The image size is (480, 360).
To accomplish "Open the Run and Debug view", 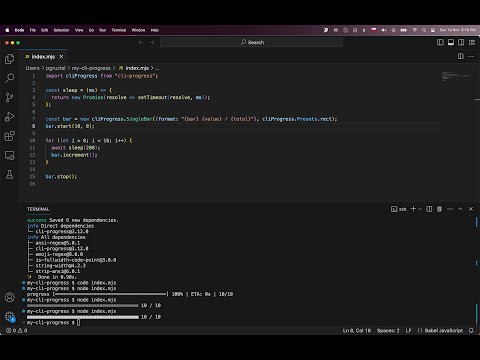I will (x=10, y=117).
